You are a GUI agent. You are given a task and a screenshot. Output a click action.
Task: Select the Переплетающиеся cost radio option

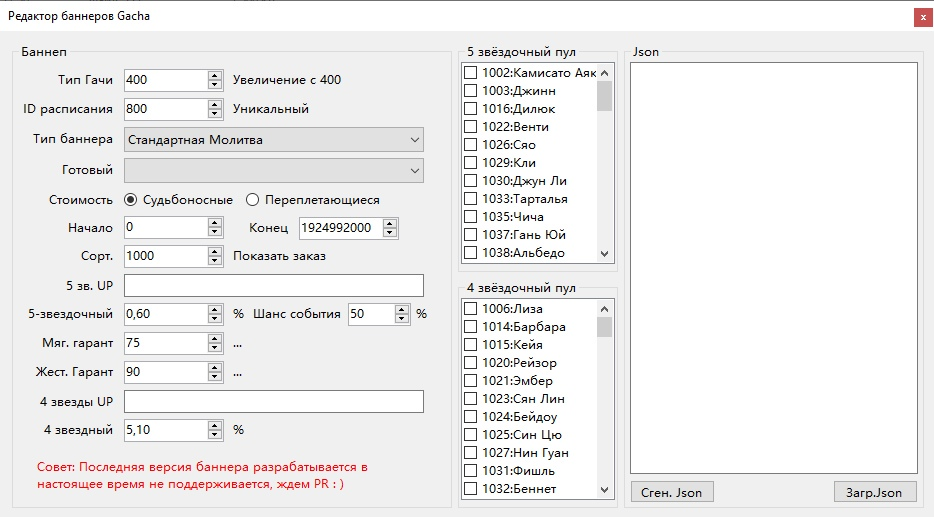click(x=253, y=200)
